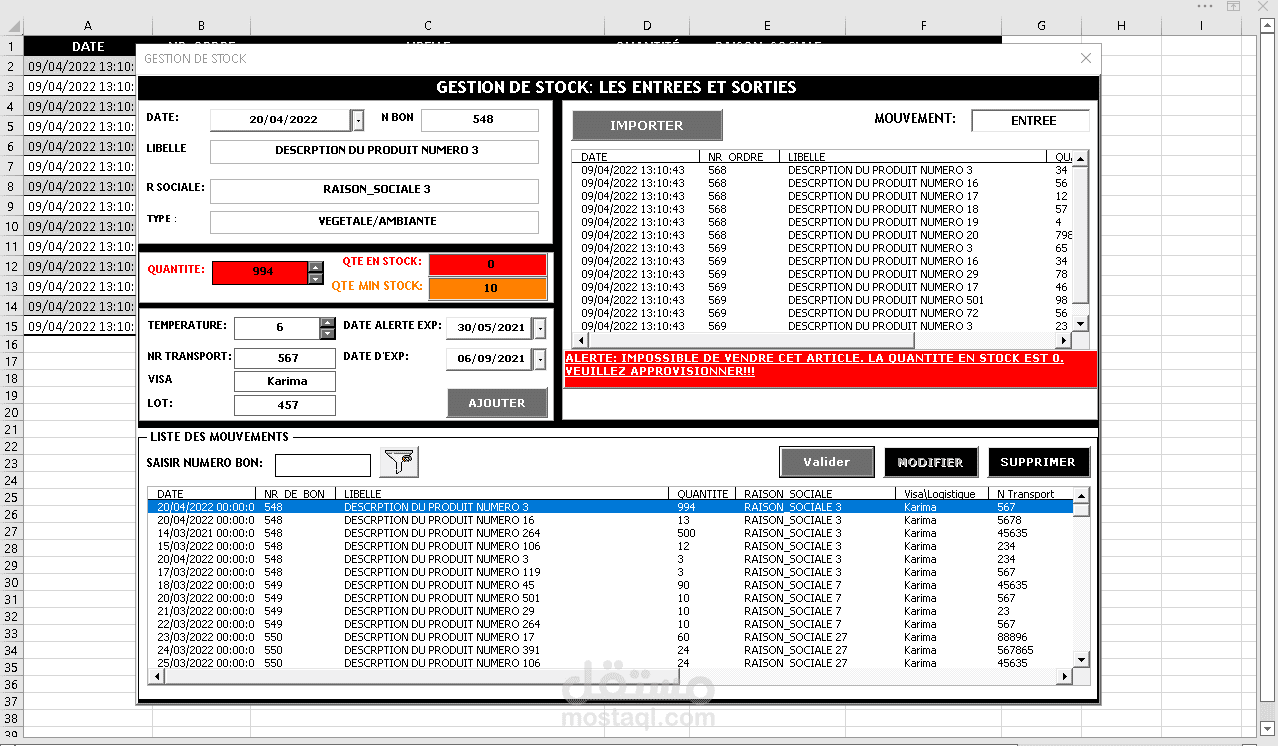The image size is (1278, 746).
Task: Click the orange QTE MIN STOCK field
Action: (488, 289)
